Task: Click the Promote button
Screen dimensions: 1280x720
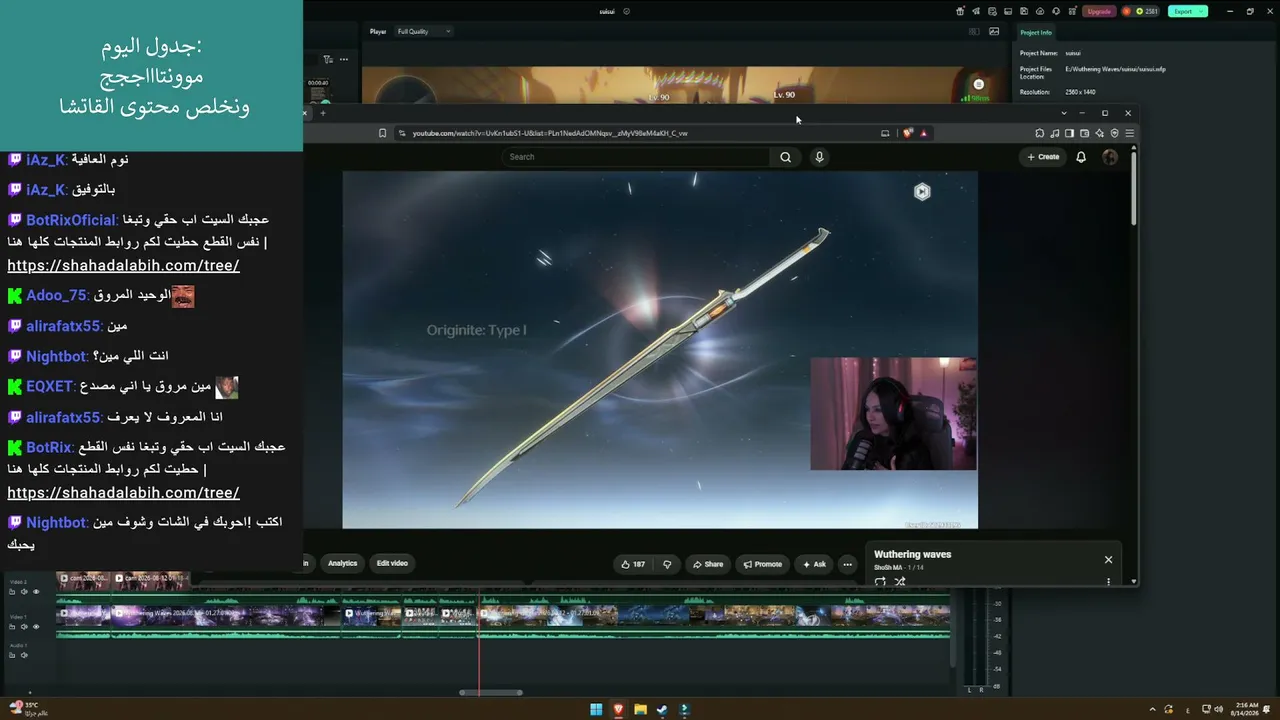Action: tap(763, 564)
